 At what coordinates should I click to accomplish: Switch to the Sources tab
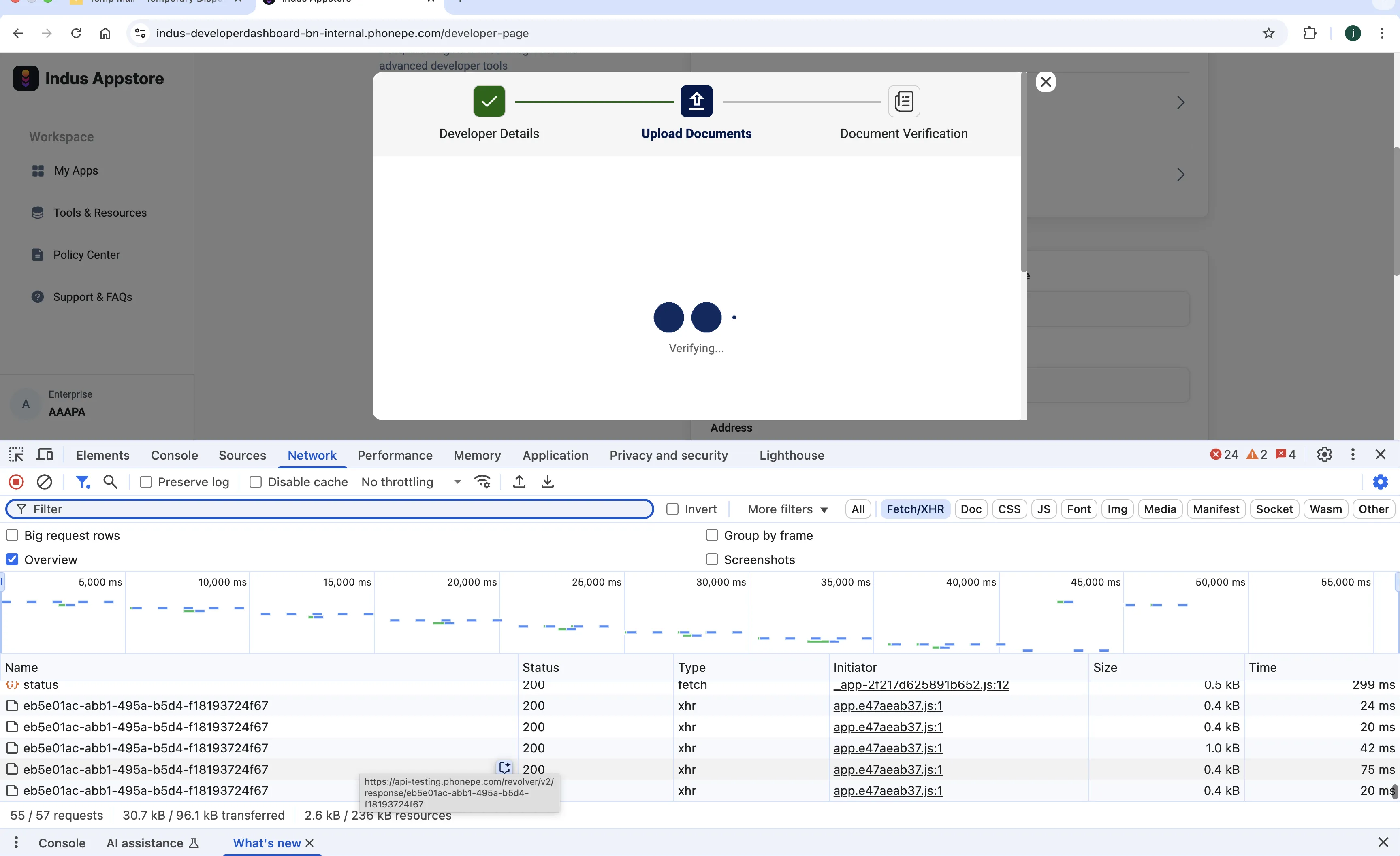point(242,455)
